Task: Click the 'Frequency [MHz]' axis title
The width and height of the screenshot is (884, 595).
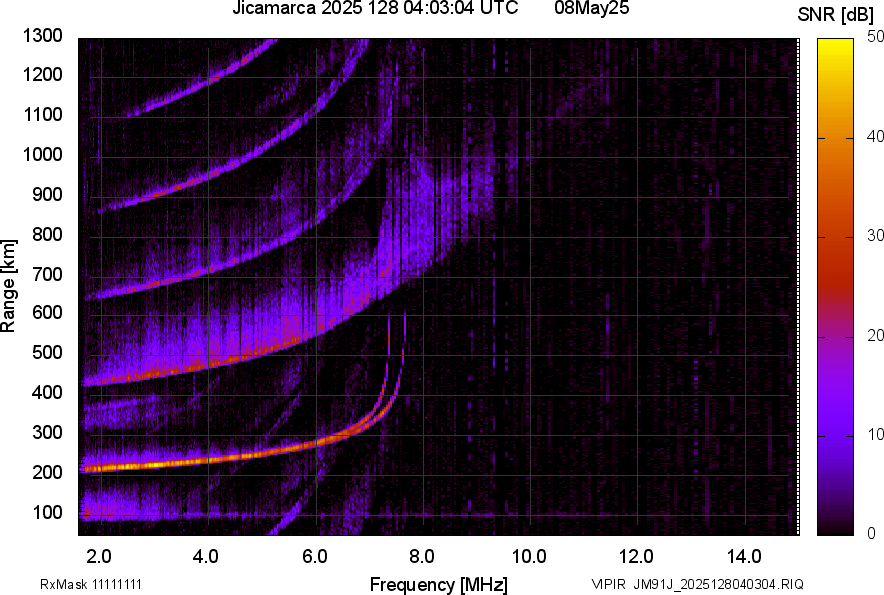Action: pyautogui.click(x=439, y=584)
